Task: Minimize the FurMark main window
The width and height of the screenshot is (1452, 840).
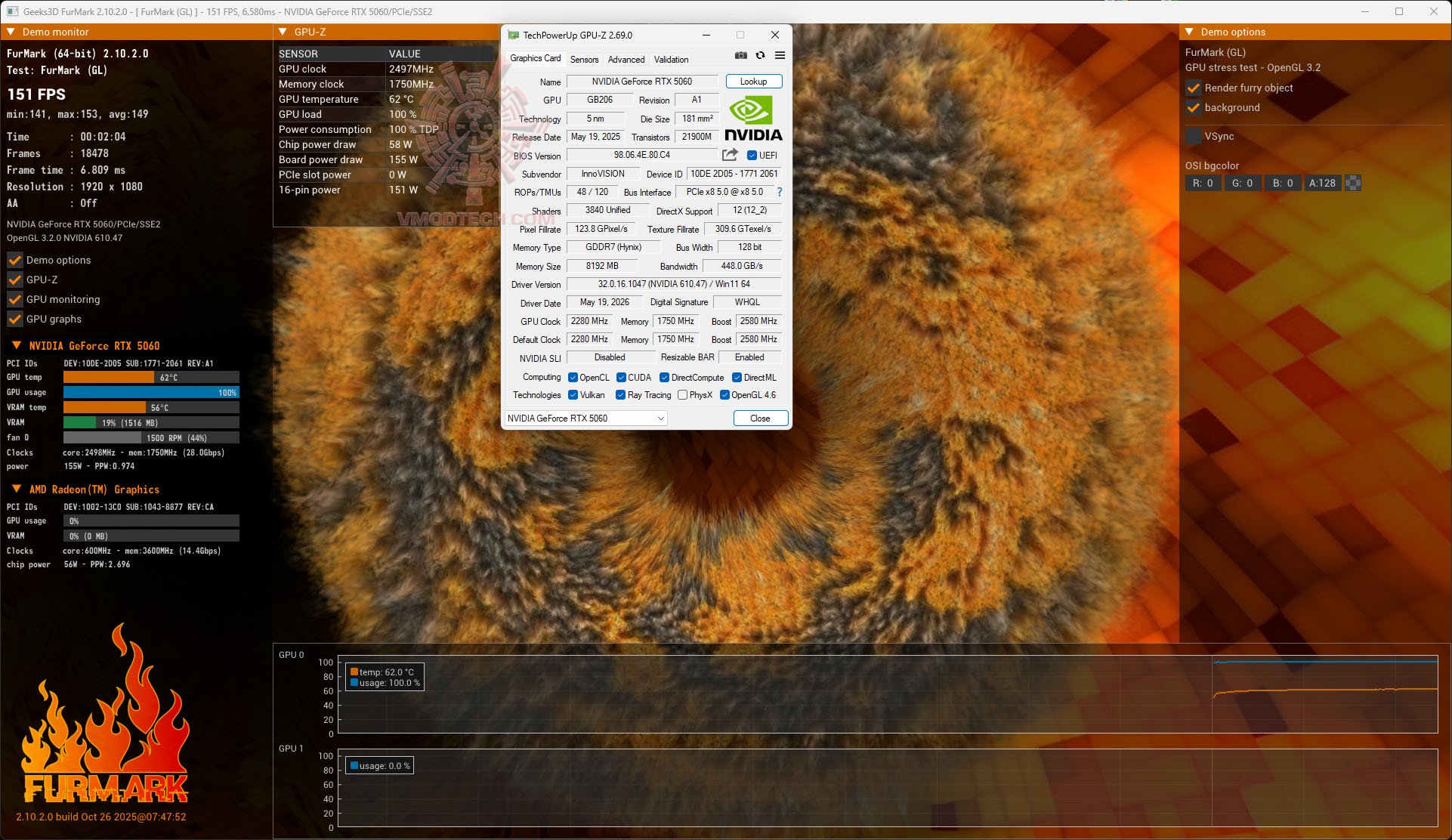Action: [x=1365, y=11]
